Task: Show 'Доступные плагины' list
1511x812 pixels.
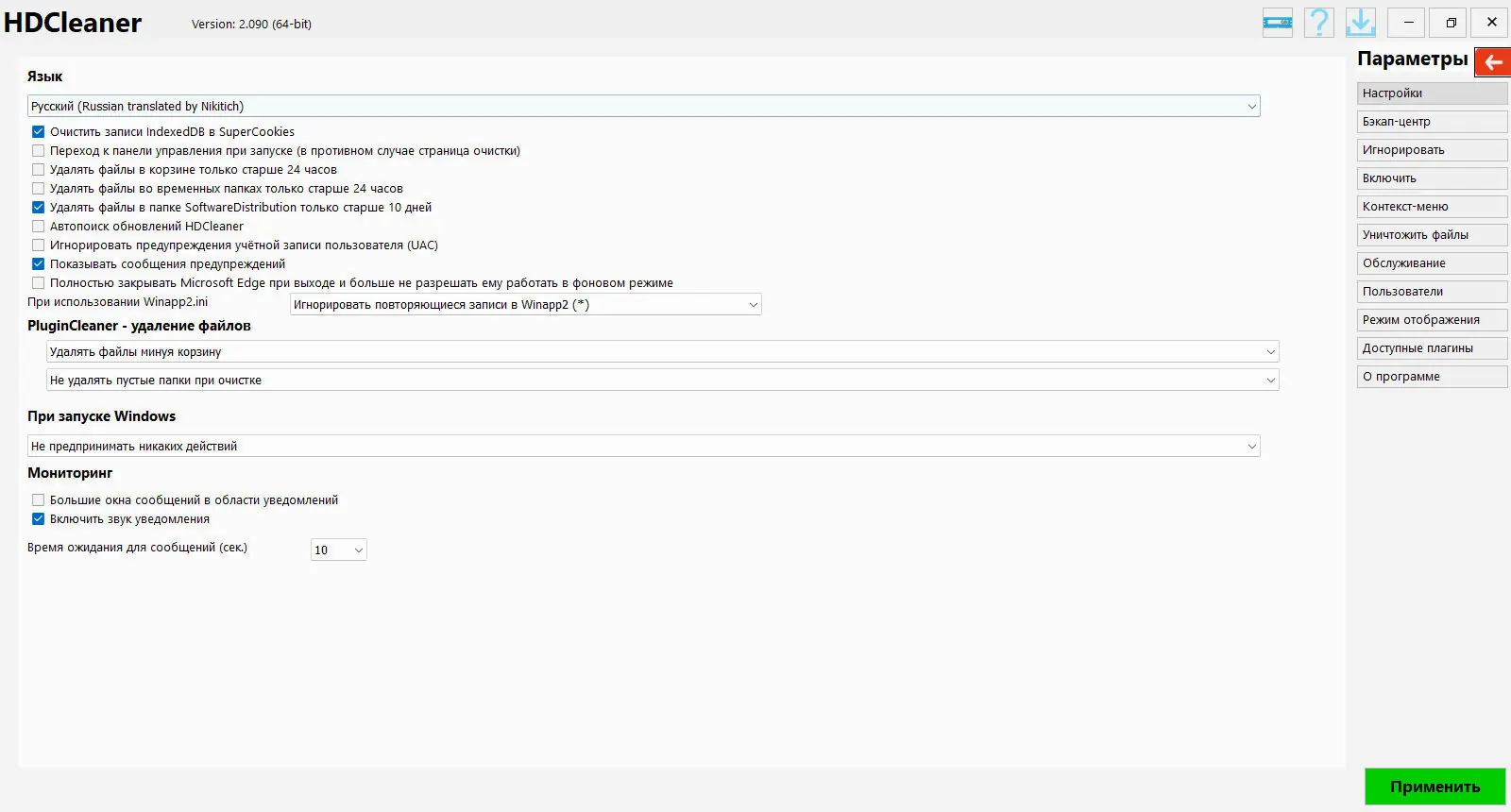Action: pos(1432,348)
